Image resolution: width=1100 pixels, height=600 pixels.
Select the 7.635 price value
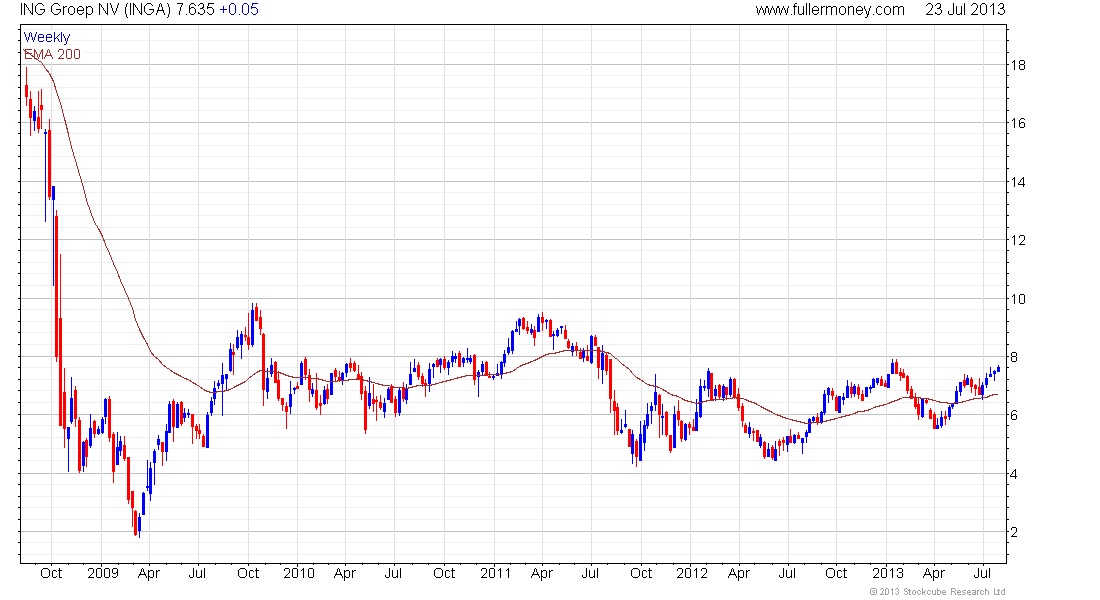click(195, 10)
